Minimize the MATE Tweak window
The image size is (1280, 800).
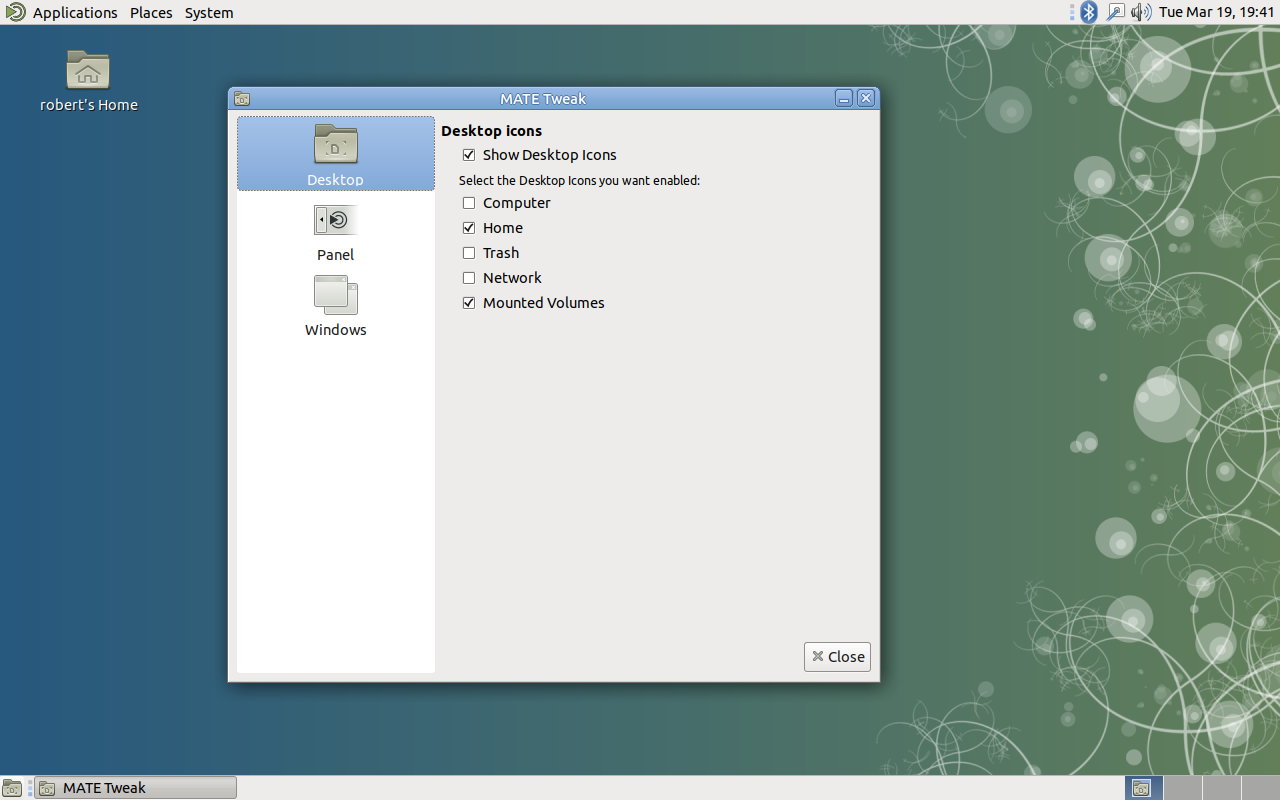tap(844, 98)
